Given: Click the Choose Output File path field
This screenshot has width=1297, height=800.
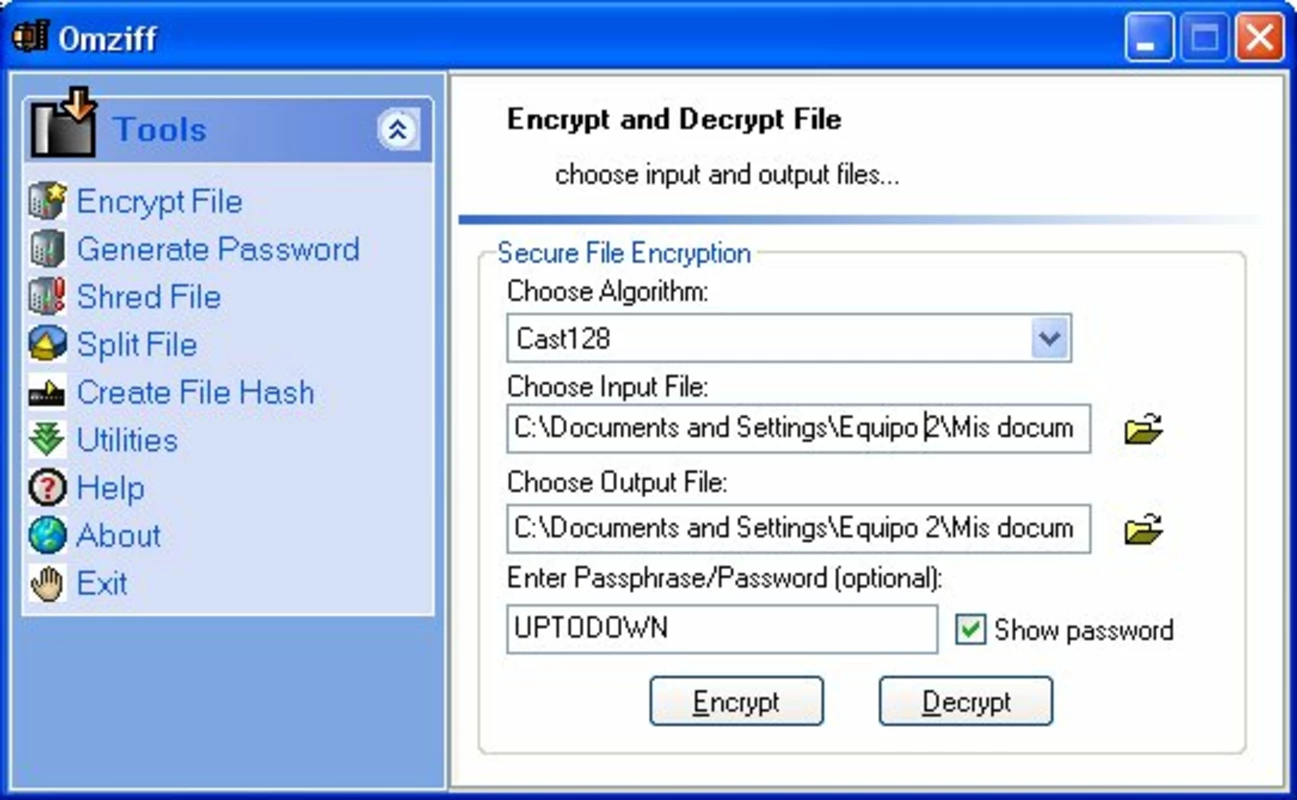Looking at the screenshot, I should coord(799,529).
